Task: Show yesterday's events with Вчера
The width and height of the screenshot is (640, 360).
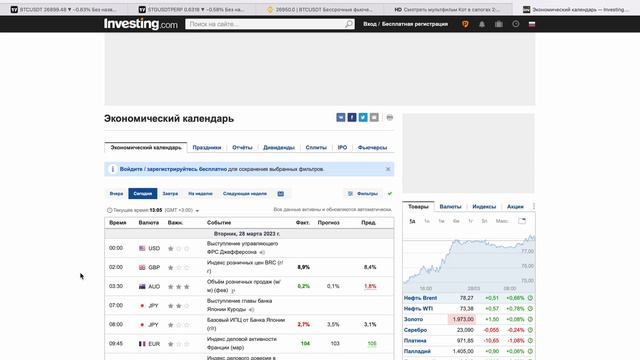Action: point(116,193)
